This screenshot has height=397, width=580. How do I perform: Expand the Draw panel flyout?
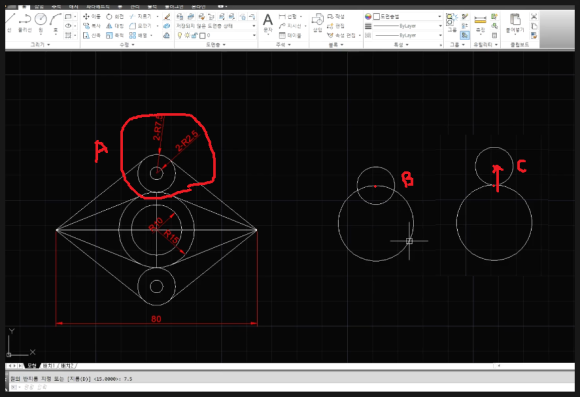coord(40,44)
